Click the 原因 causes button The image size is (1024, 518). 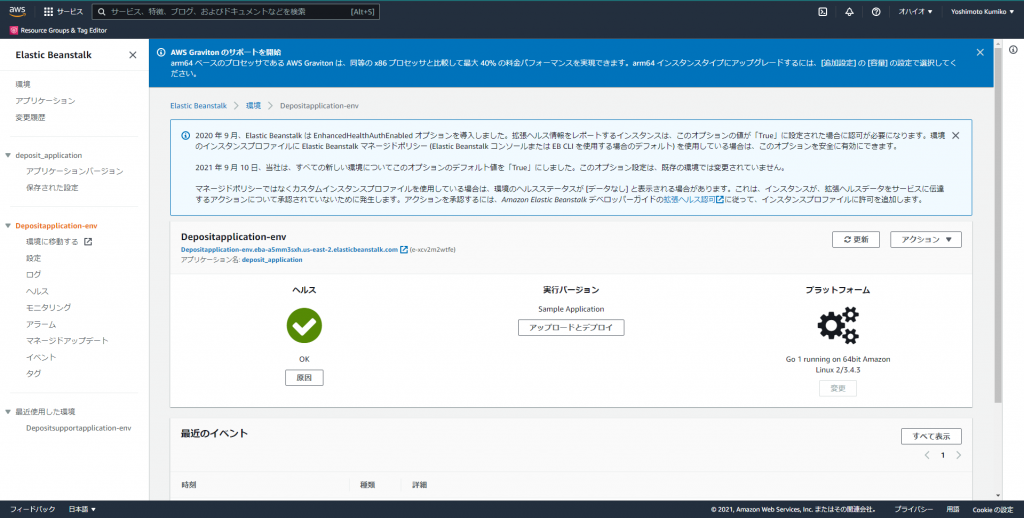coord(304,378)
